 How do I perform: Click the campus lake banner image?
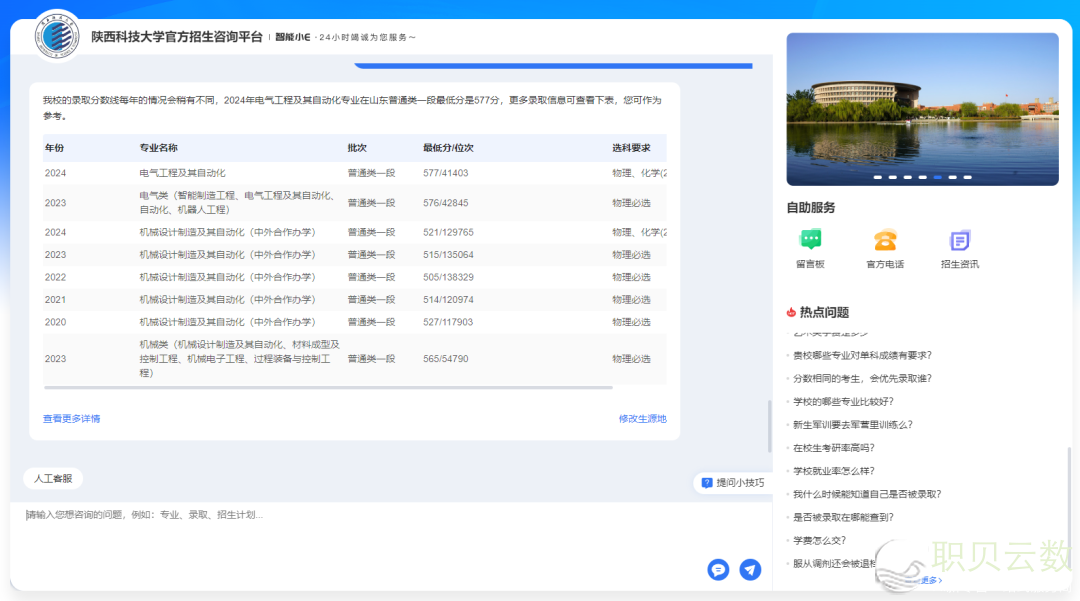coord(922,109)
